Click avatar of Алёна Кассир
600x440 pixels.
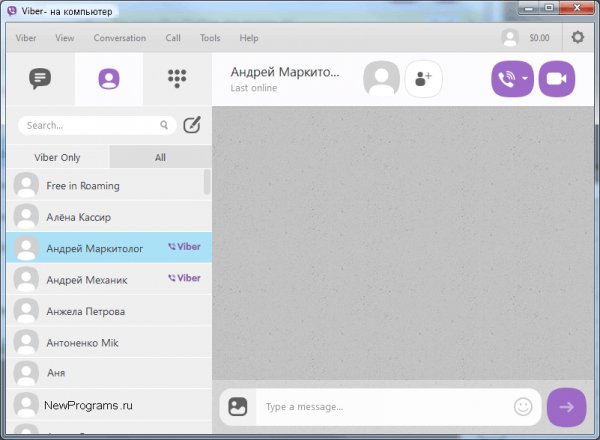tap(26, 216)
